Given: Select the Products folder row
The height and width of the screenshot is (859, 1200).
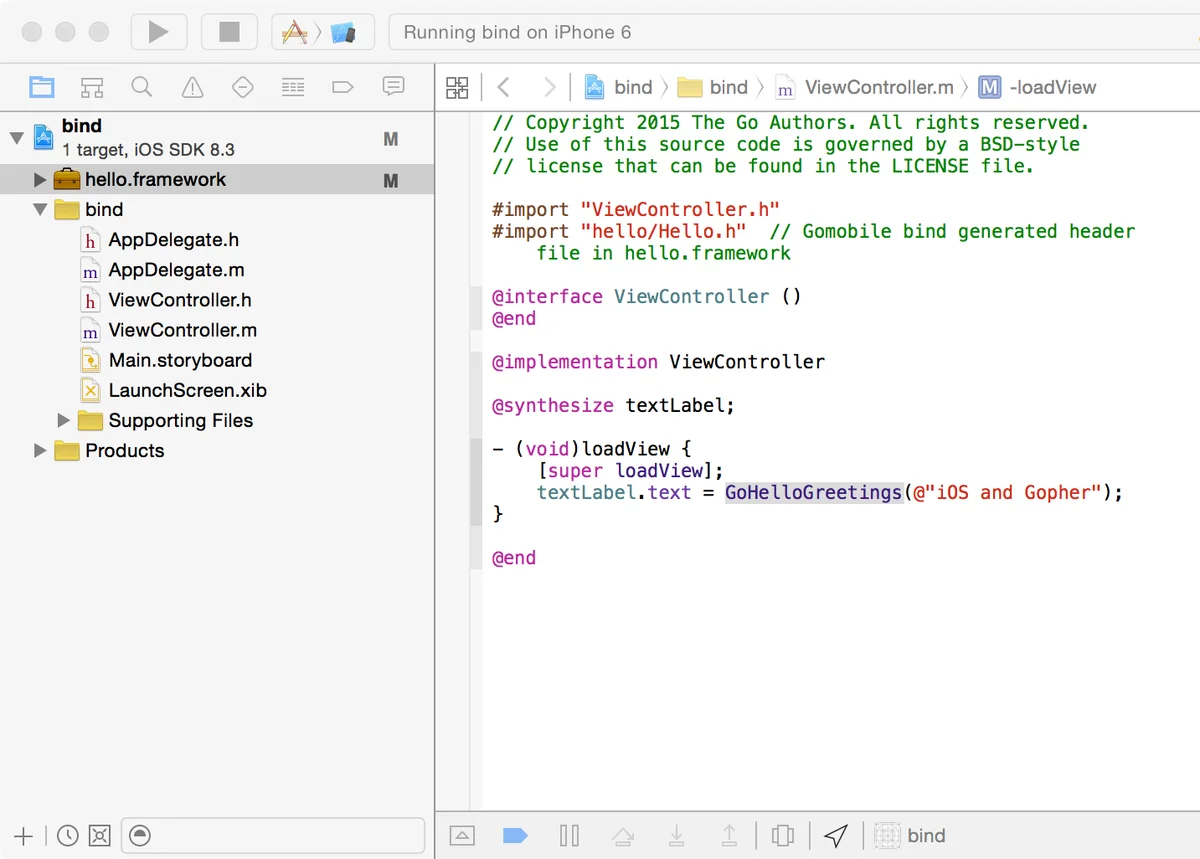Looking at the screenshot, I should point(217,450).
